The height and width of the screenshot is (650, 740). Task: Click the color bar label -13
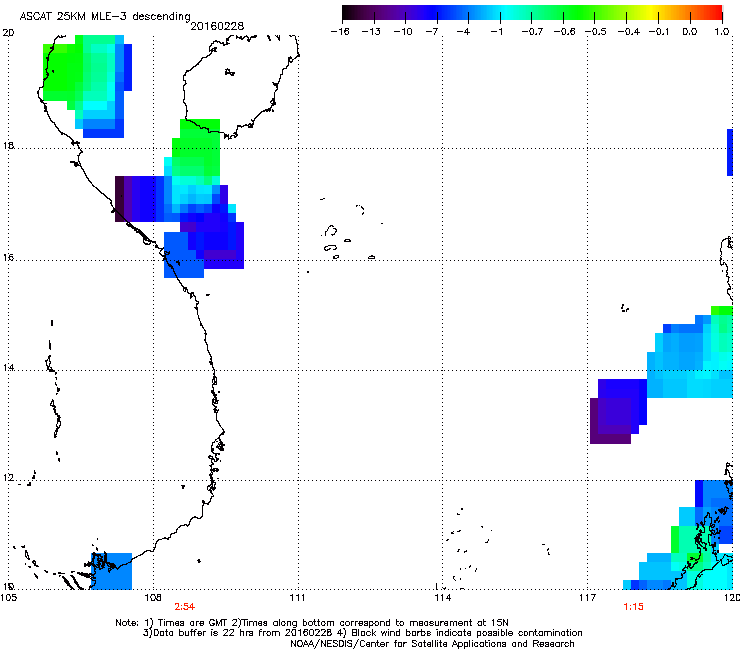tap(371, 32)
